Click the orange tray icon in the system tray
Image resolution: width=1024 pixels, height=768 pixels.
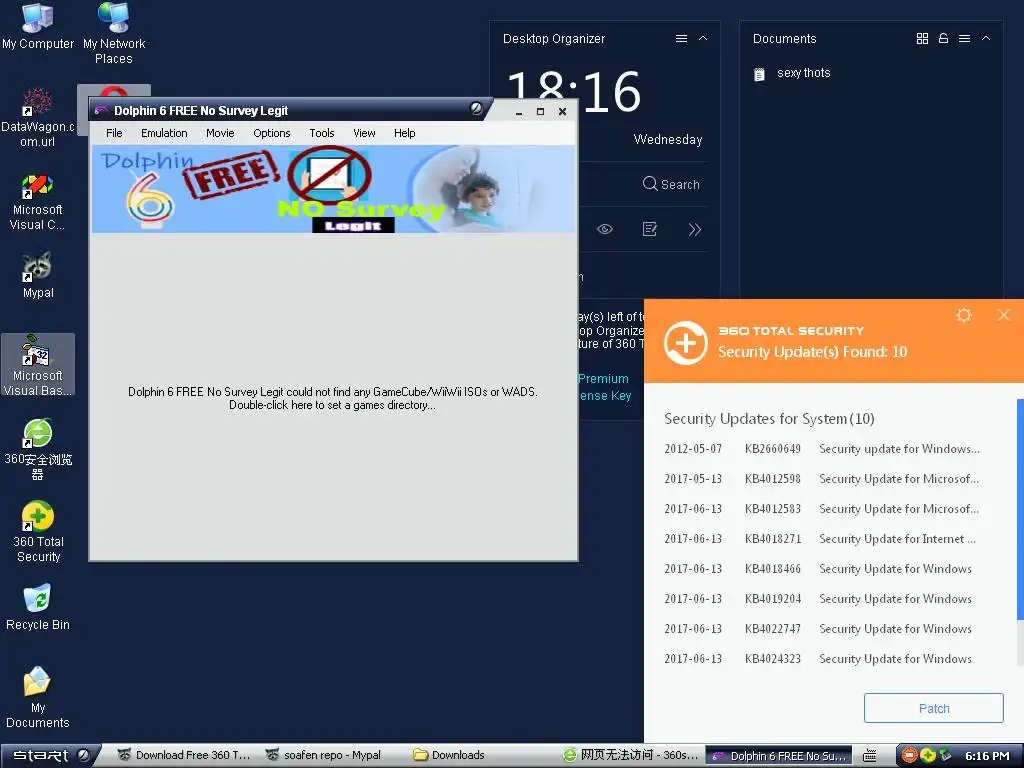909,755
